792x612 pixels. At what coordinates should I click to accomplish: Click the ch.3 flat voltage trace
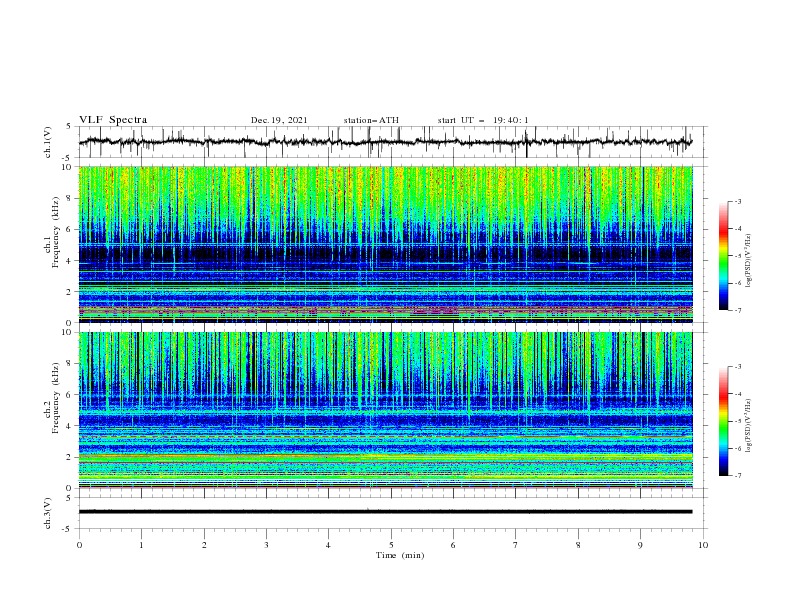(385, 512)
